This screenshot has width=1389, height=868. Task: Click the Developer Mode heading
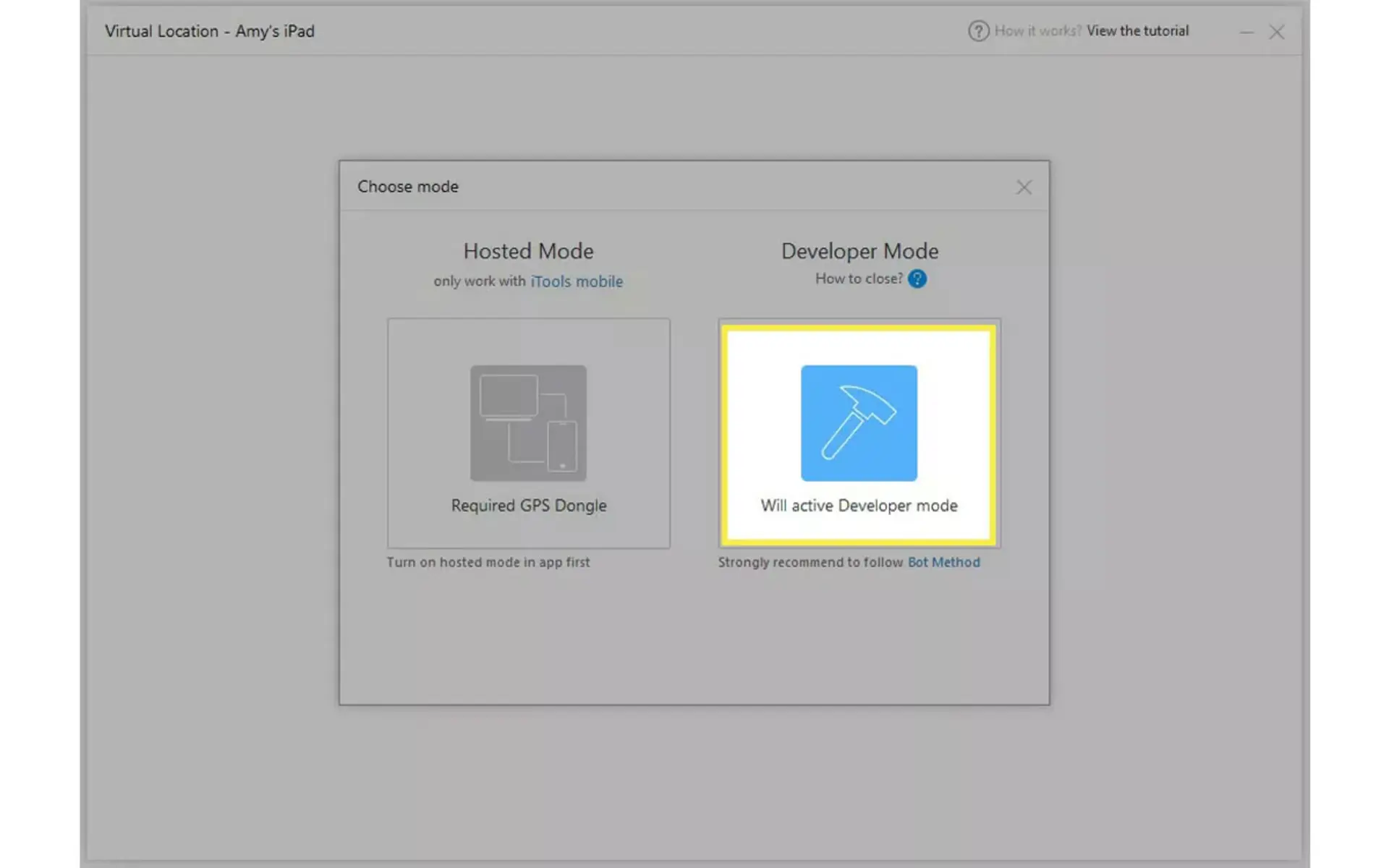pos(859,251)
